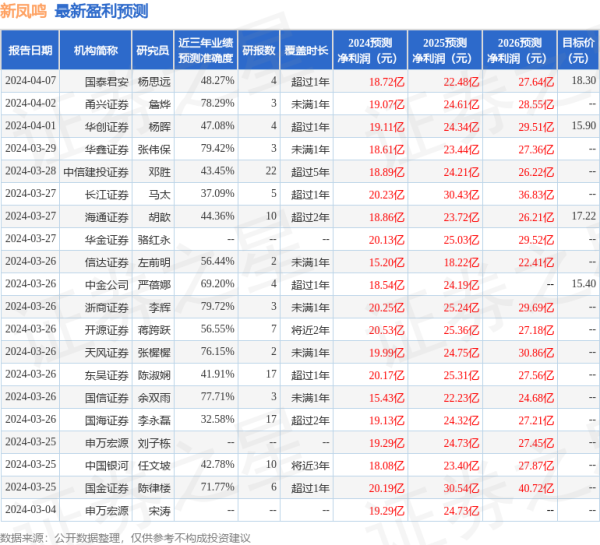Select analyst name 余双雨
This screenshot has height=545, width=600.
coord(154,398)
